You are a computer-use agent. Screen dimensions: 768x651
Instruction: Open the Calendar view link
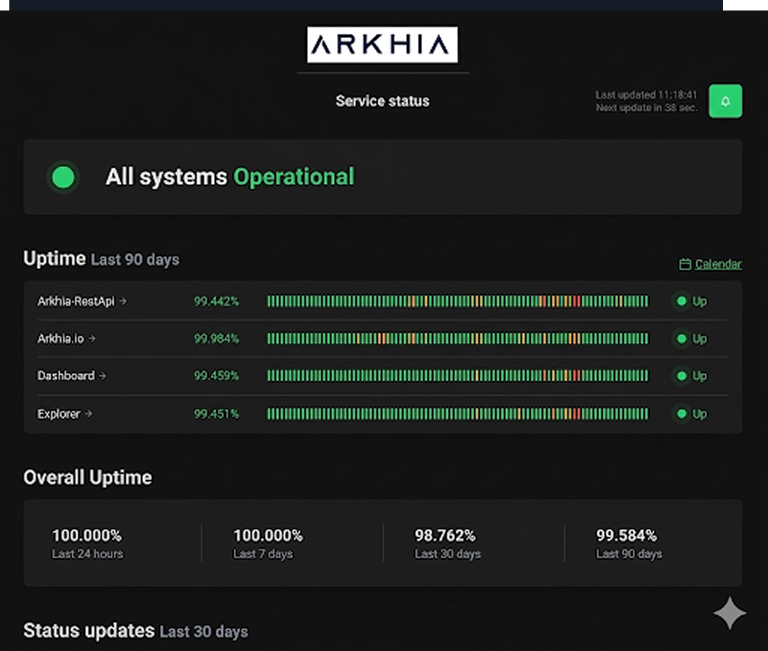point(718,265)
